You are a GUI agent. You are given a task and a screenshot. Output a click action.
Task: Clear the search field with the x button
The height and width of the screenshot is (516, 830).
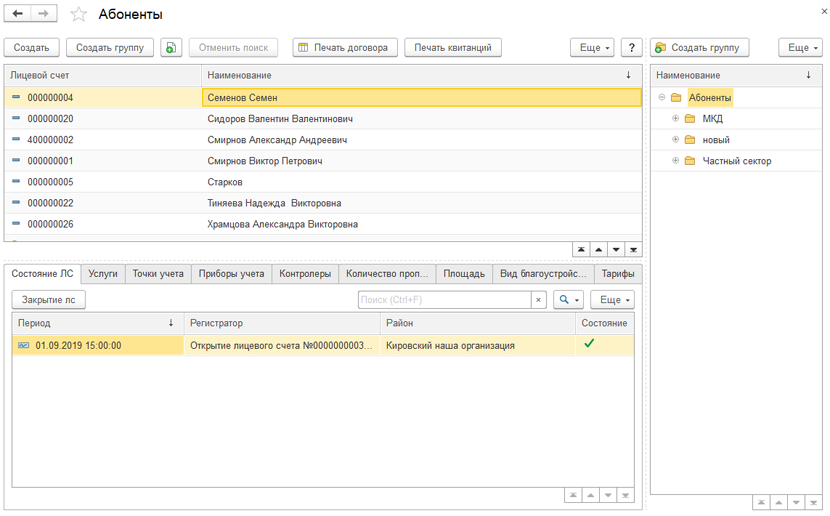538,300
